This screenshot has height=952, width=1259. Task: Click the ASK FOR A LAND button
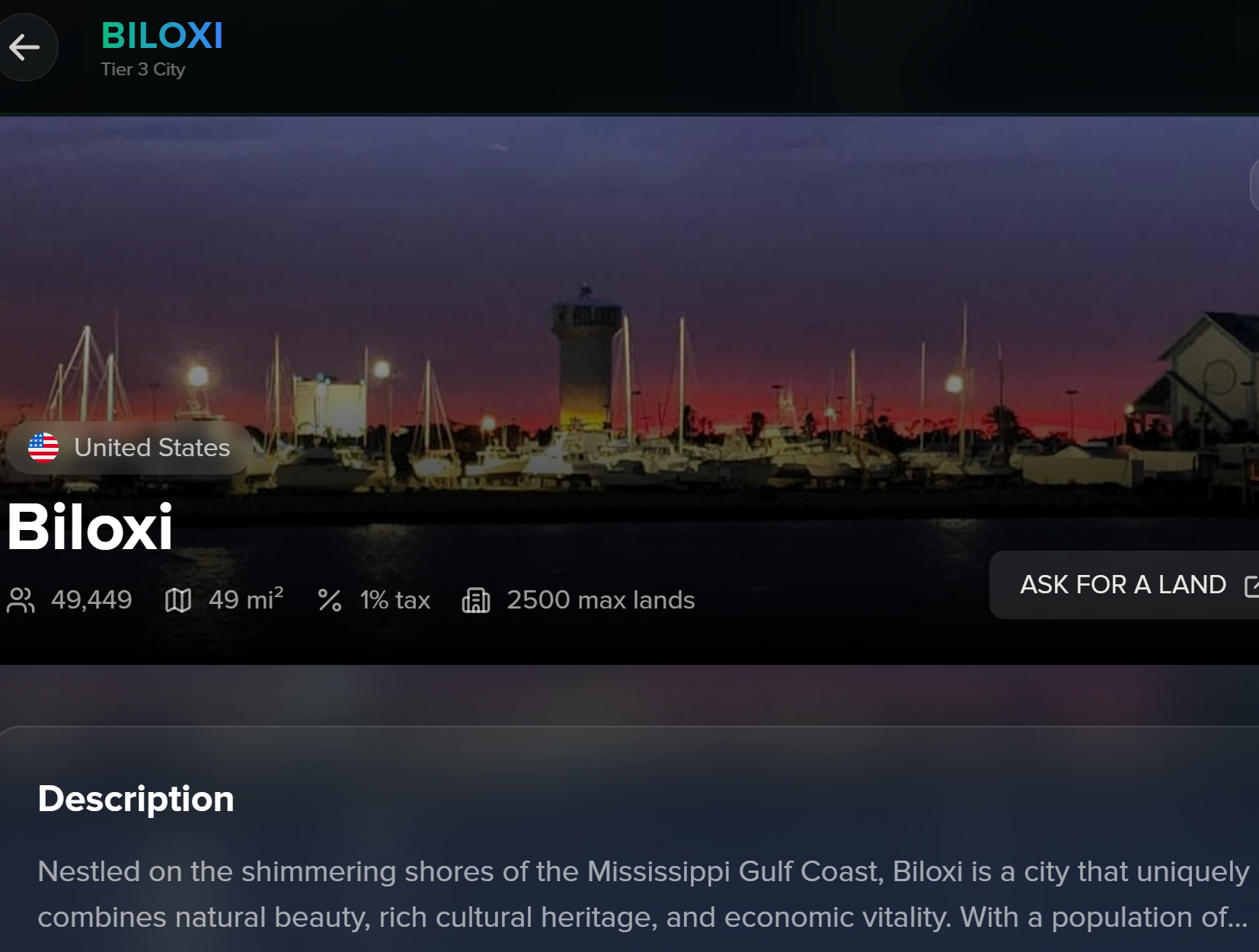(x=1124, y=585)
